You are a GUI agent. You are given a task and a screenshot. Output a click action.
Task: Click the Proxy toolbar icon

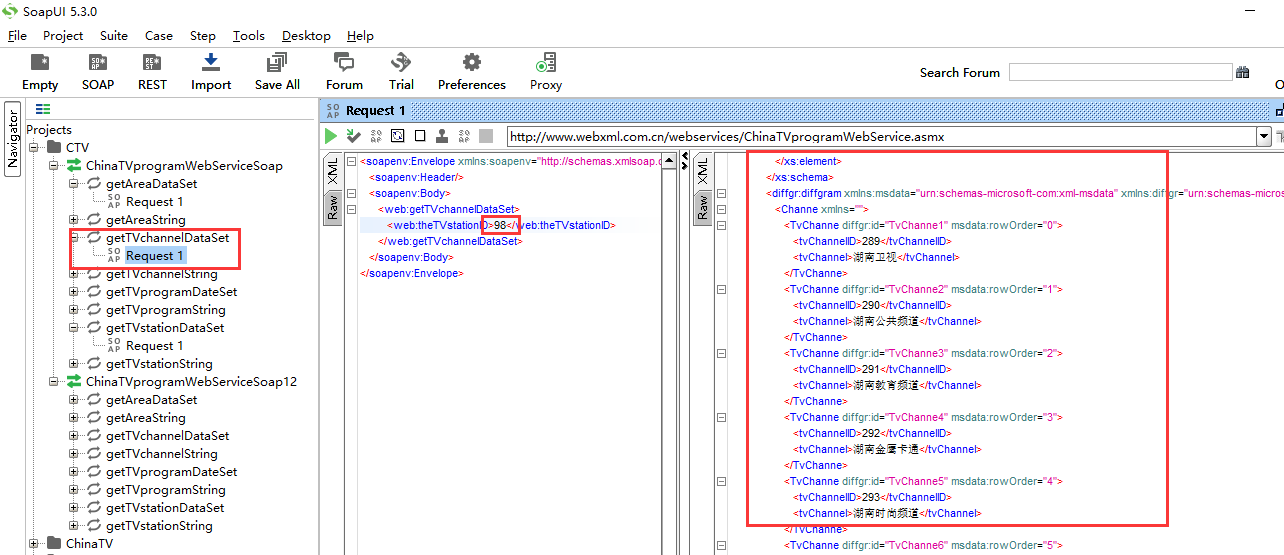pyautogui.click(x=546, y=64)
